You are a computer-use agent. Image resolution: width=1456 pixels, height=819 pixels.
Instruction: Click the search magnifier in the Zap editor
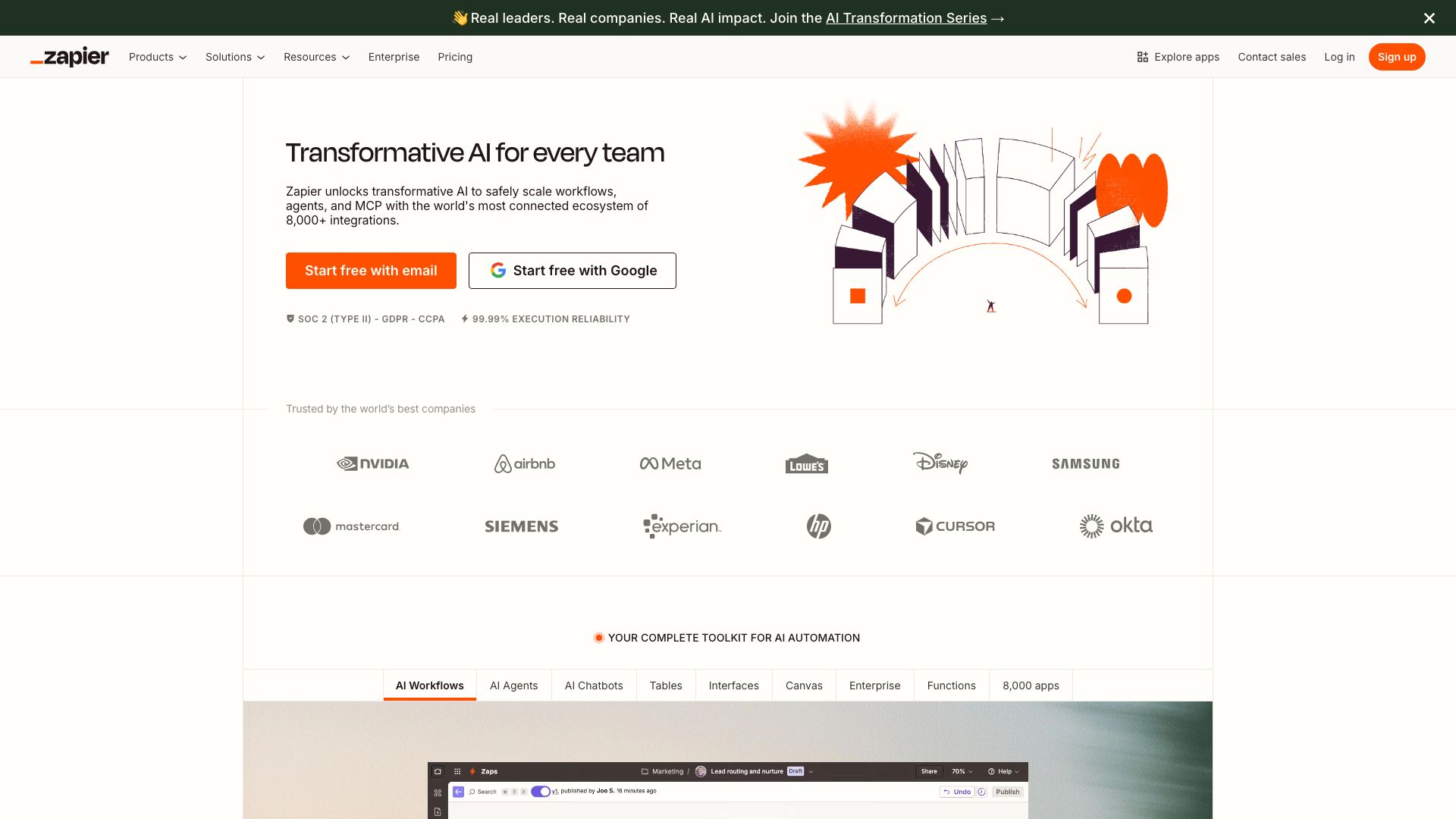472,791
